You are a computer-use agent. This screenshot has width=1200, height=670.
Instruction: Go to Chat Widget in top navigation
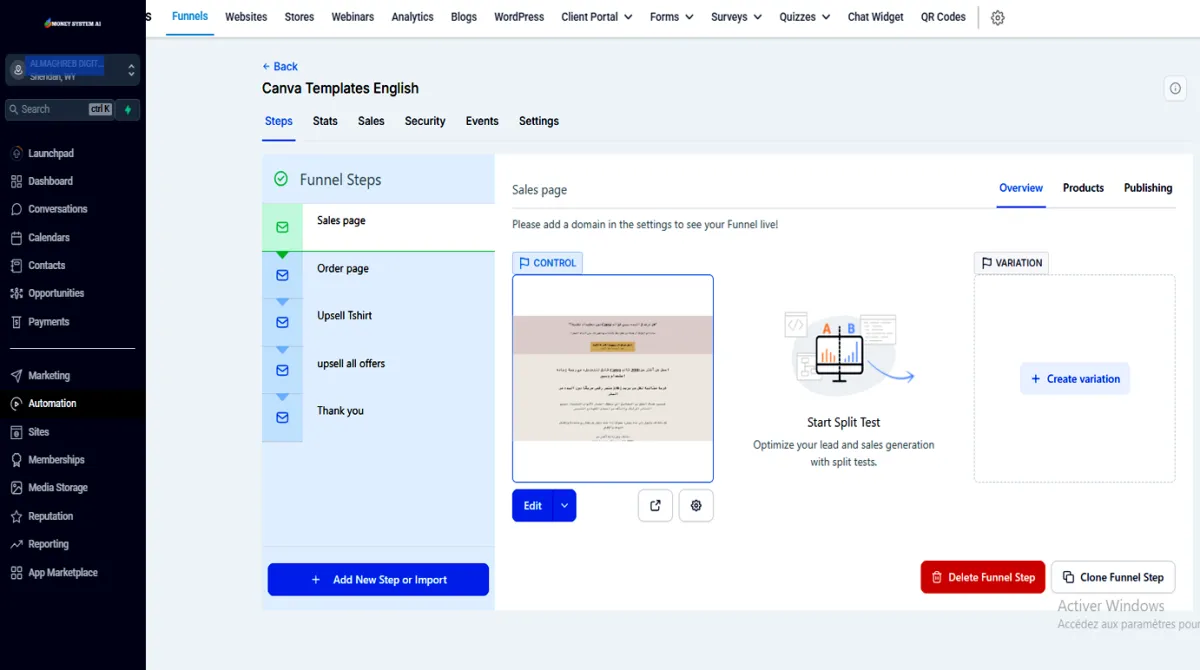tap(875, 17)
